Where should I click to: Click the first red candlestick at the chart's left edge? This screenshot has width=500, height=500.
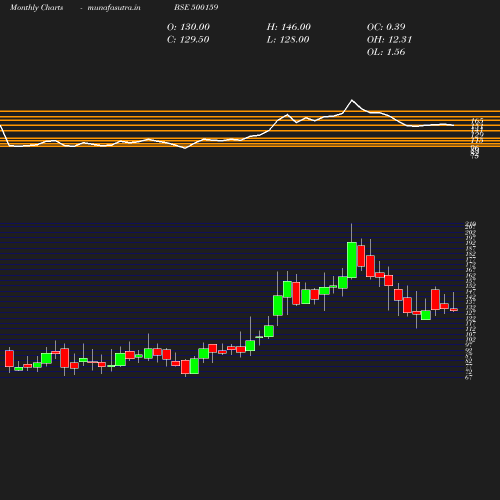click(x=9, y=358)
